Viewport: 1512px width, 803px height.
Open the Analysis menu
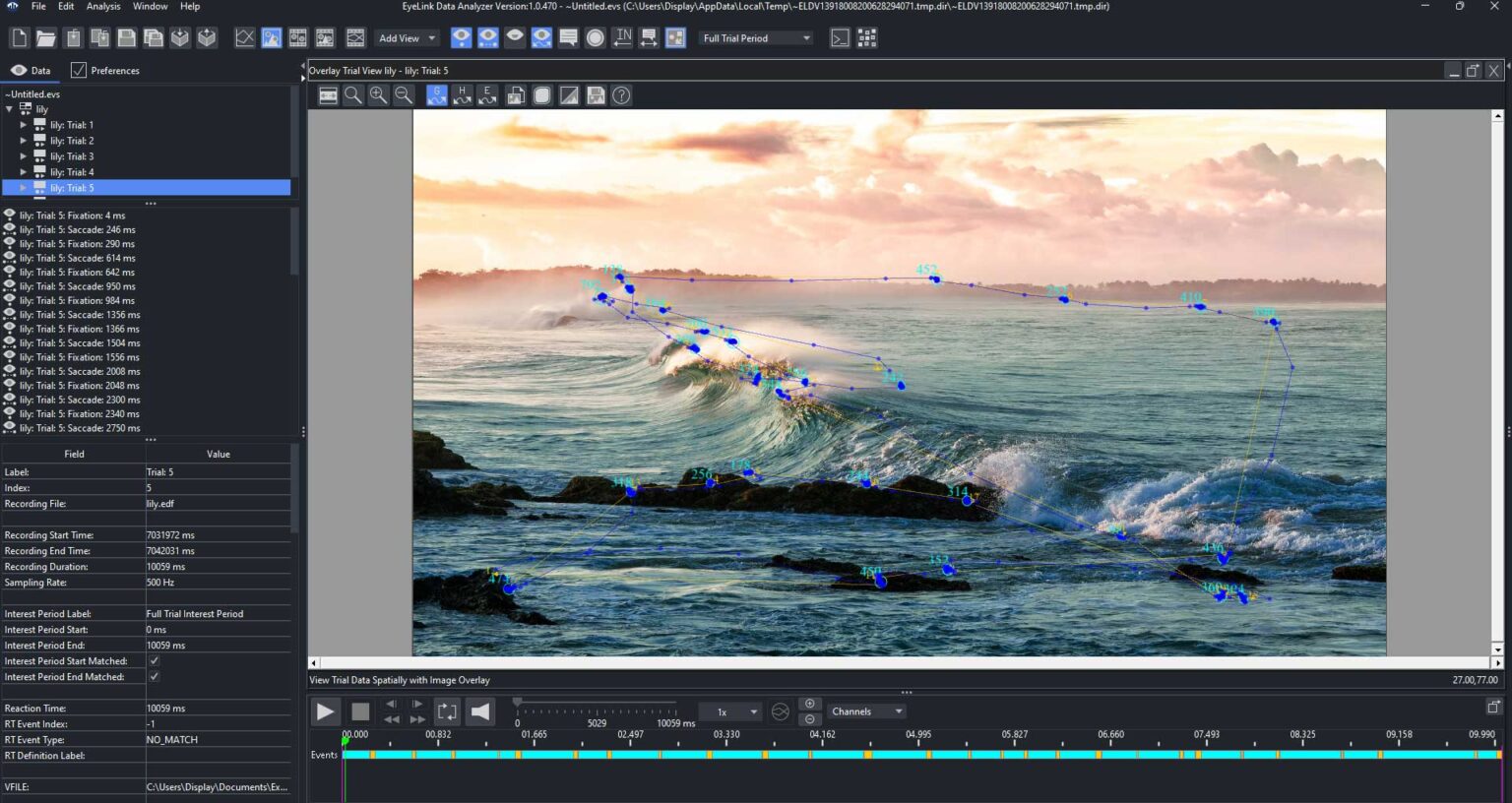click(x=103, y=7)
